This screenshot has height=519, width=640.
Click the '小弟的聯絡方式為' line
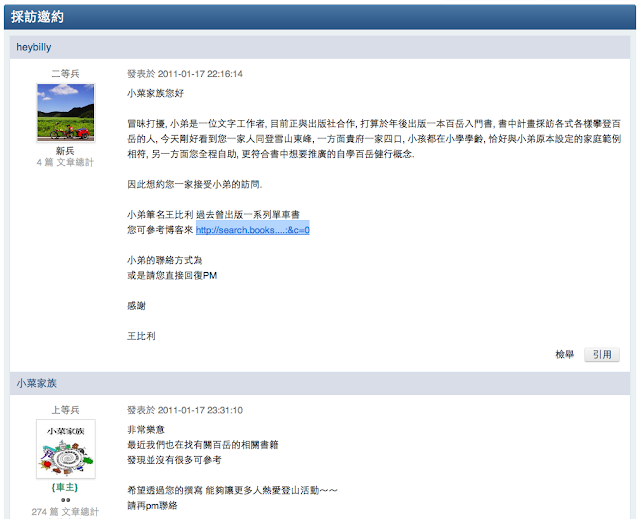tap(165, 260)
